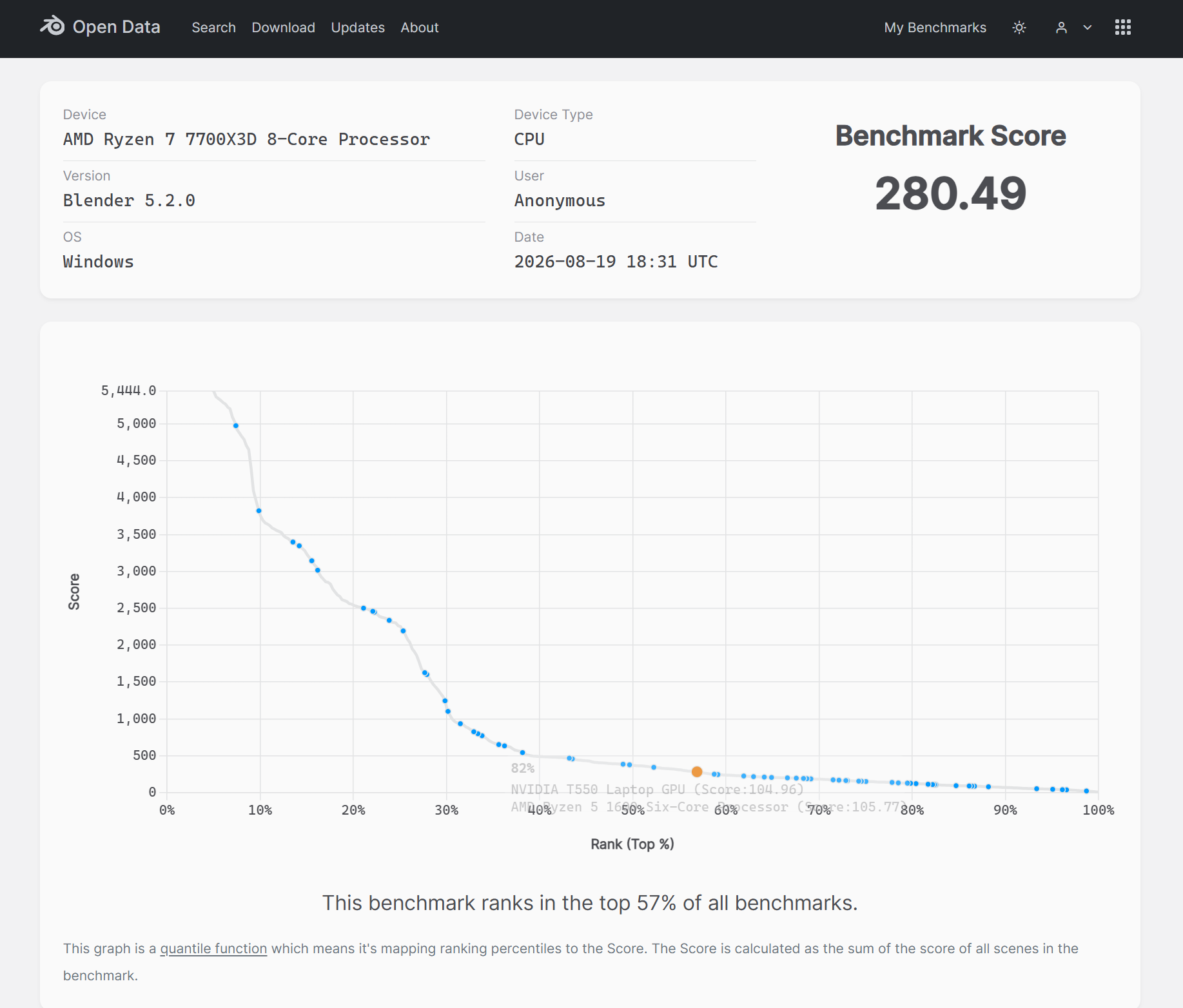Click the 82% tooltip label on chart

click(x=523, y=768)
